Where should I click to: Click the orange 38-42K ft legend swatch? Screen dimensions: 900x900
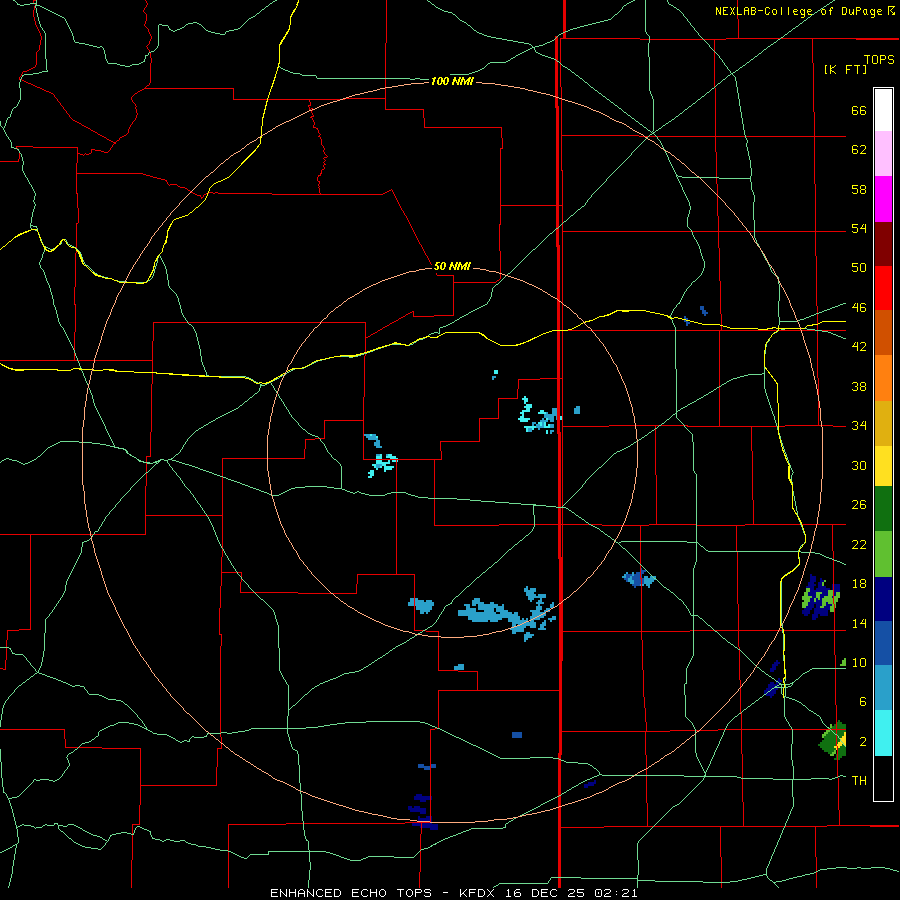[883, 378]
